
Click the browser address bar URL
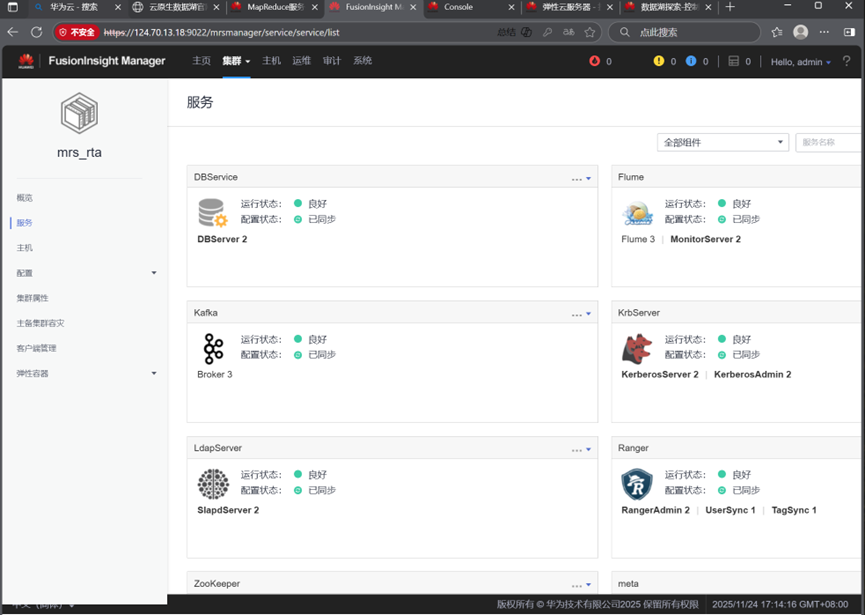[x=222, y=33]
